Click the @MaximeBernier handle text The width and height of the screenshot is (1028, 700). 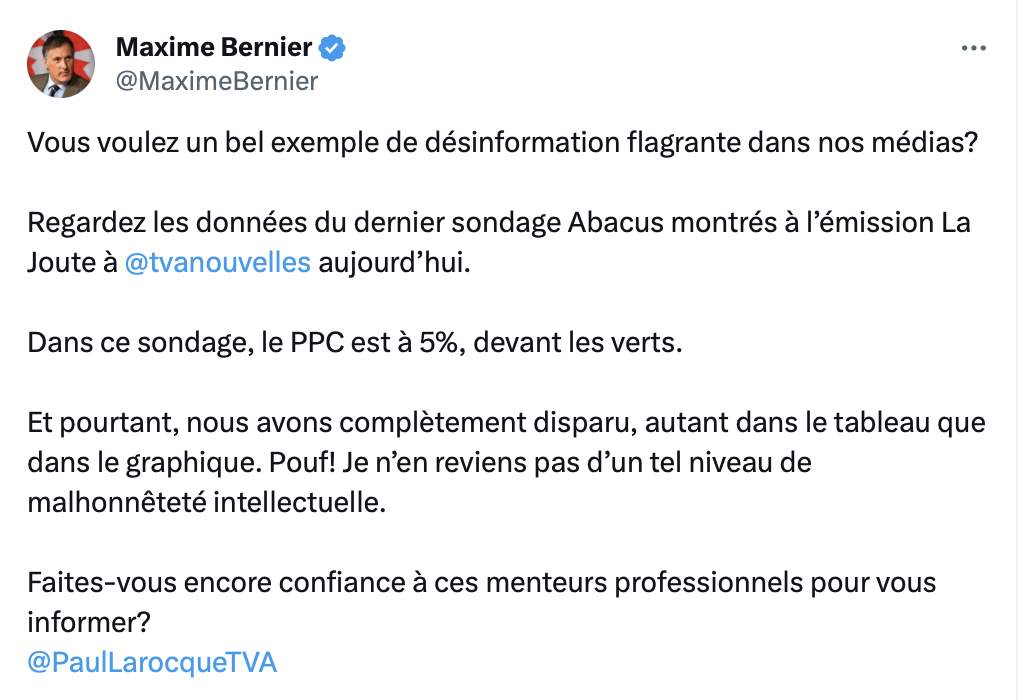[x=217, y=81]
